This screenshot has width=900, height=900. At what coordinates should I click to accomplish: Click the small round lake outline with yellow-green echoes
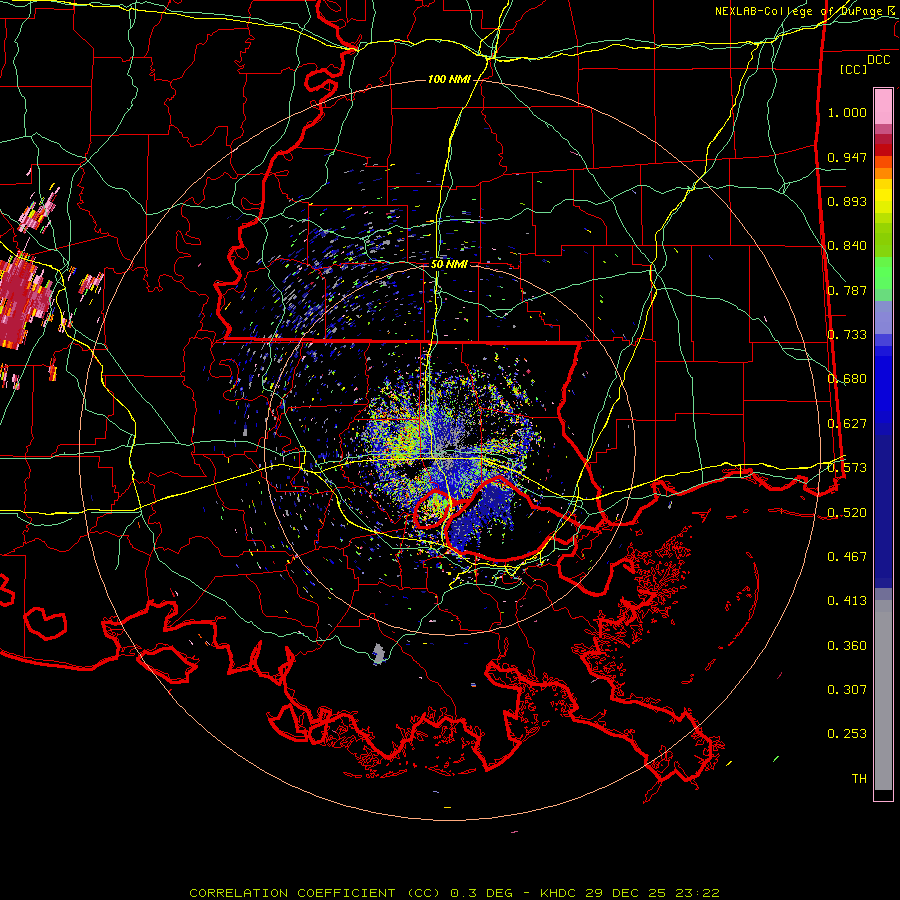point(433,509)
